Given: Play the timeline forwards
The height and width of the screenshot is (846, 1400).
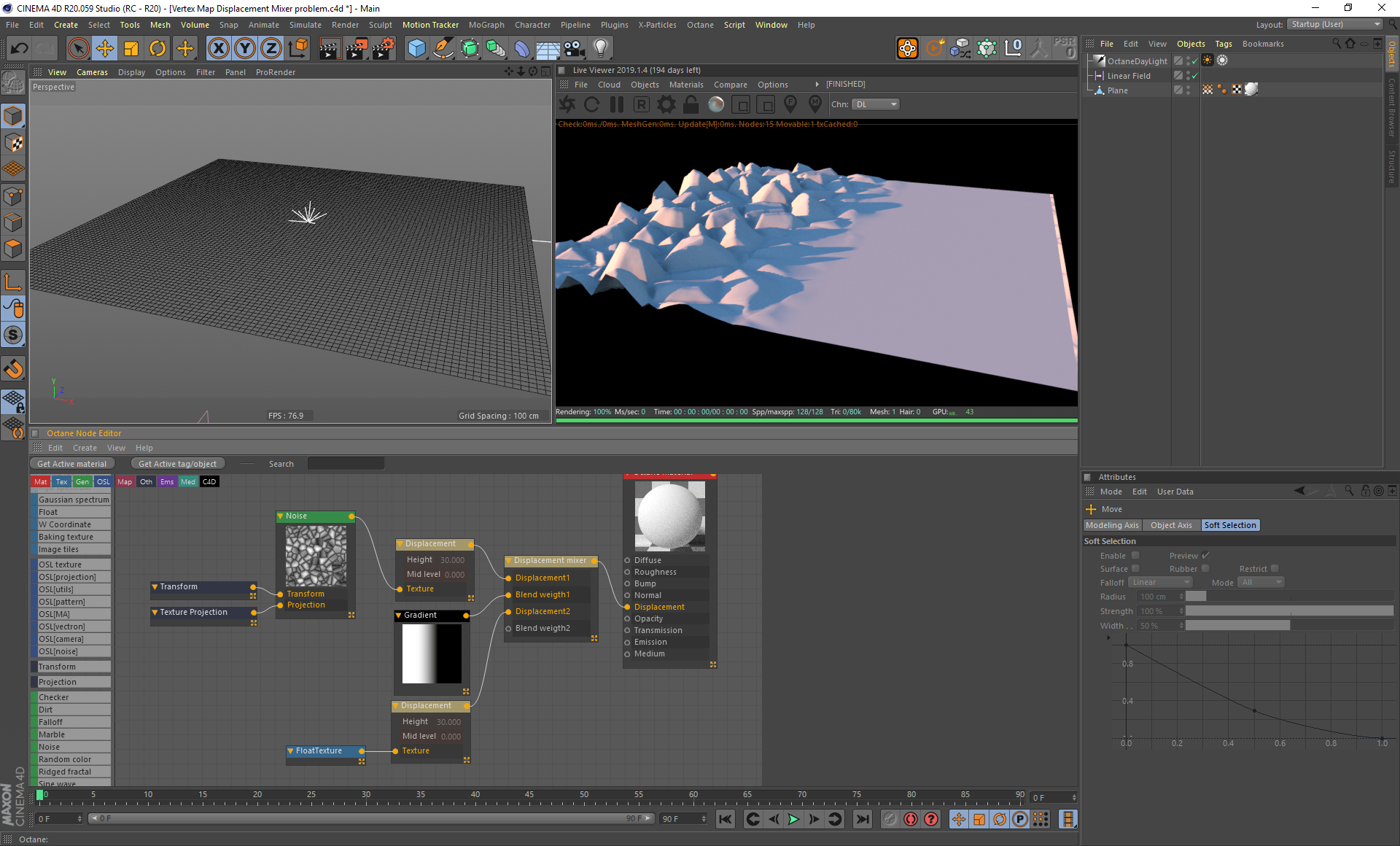Looking at the screenshot, I should click(x=793, y=819).
